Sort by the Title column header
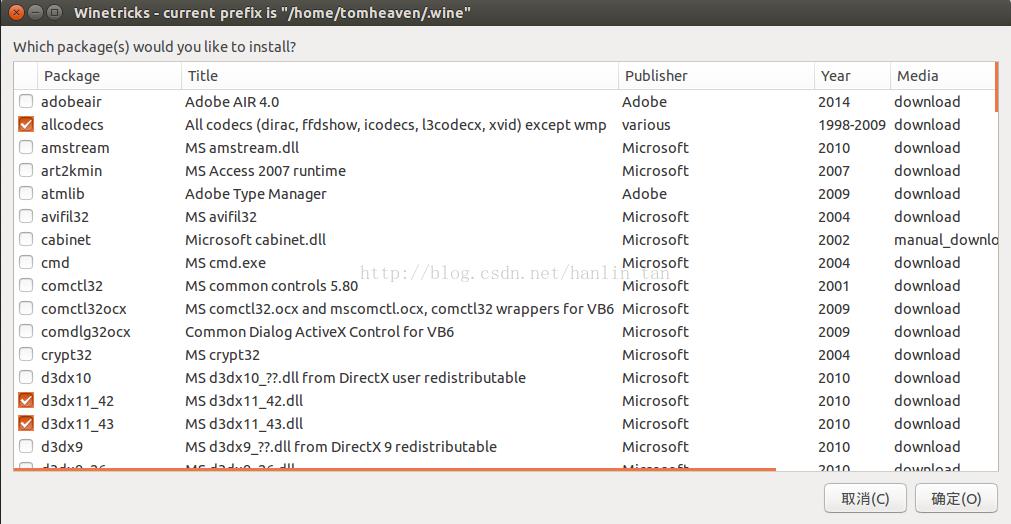The height and width of the screenshot is (524, 1011). [400, 76]
